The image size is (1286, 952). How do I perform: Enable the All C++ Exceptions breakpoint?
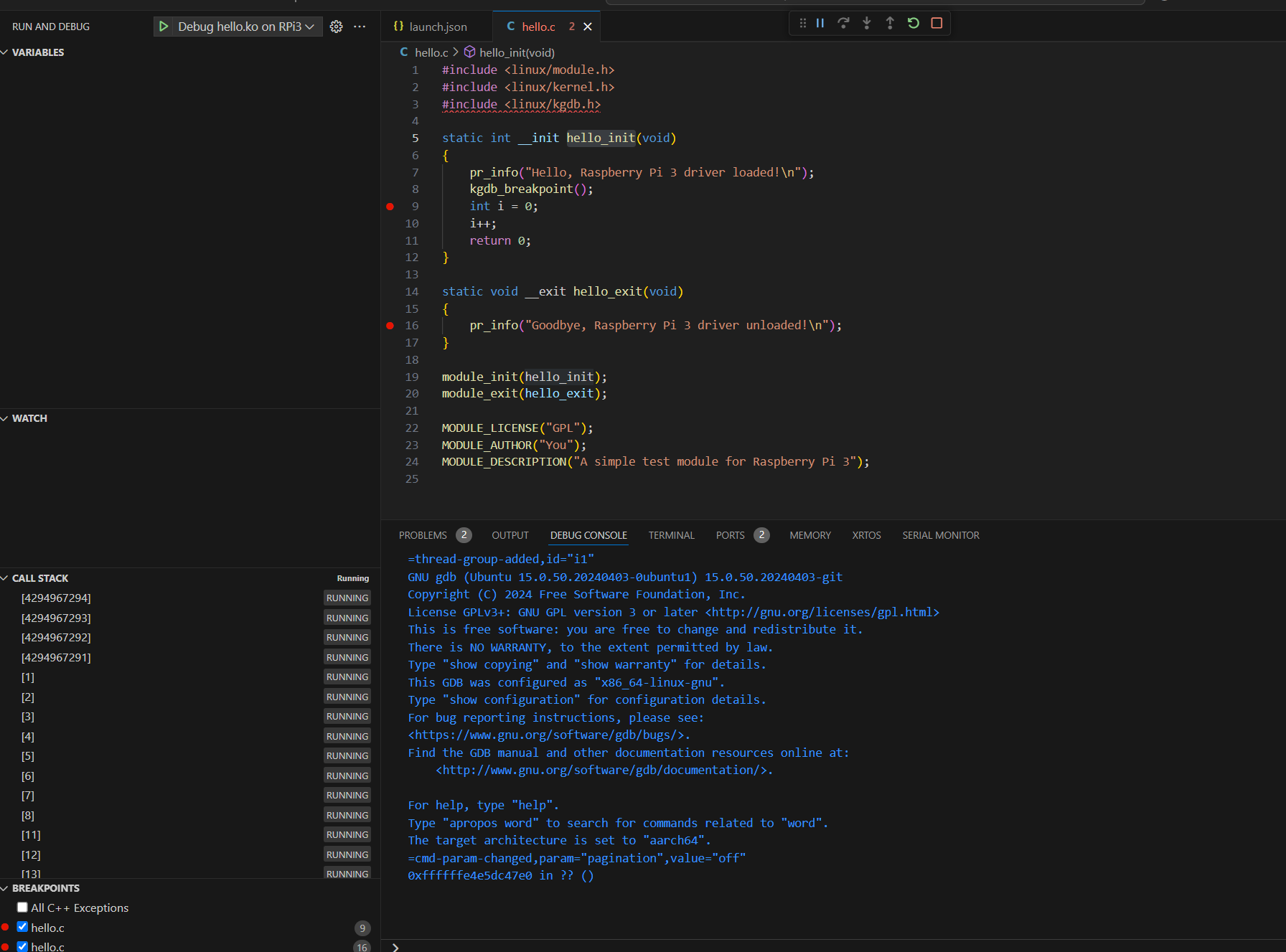tap(22, 907)
